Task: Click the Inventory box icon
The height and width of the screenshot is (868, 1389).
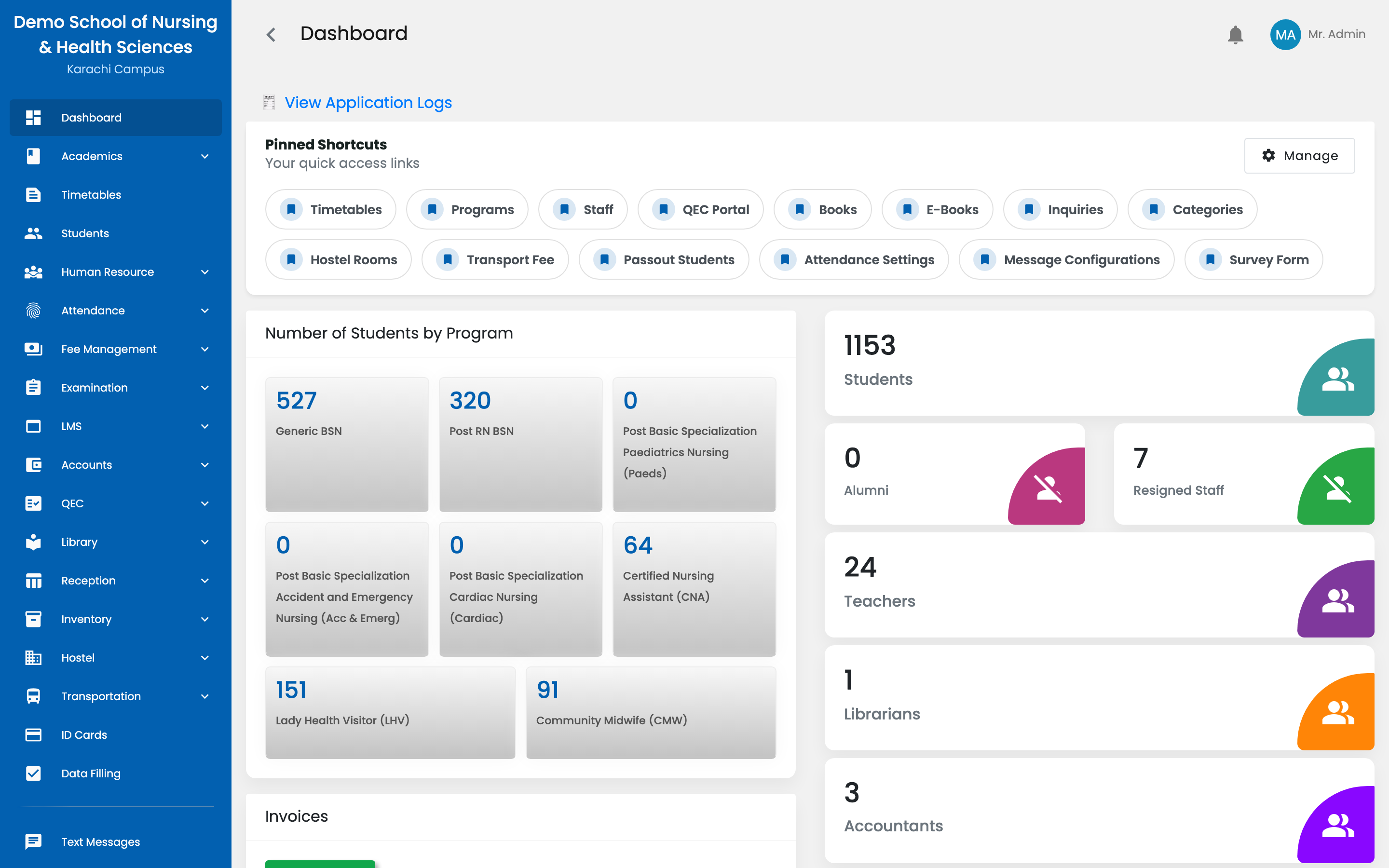Action: [33, 619]
